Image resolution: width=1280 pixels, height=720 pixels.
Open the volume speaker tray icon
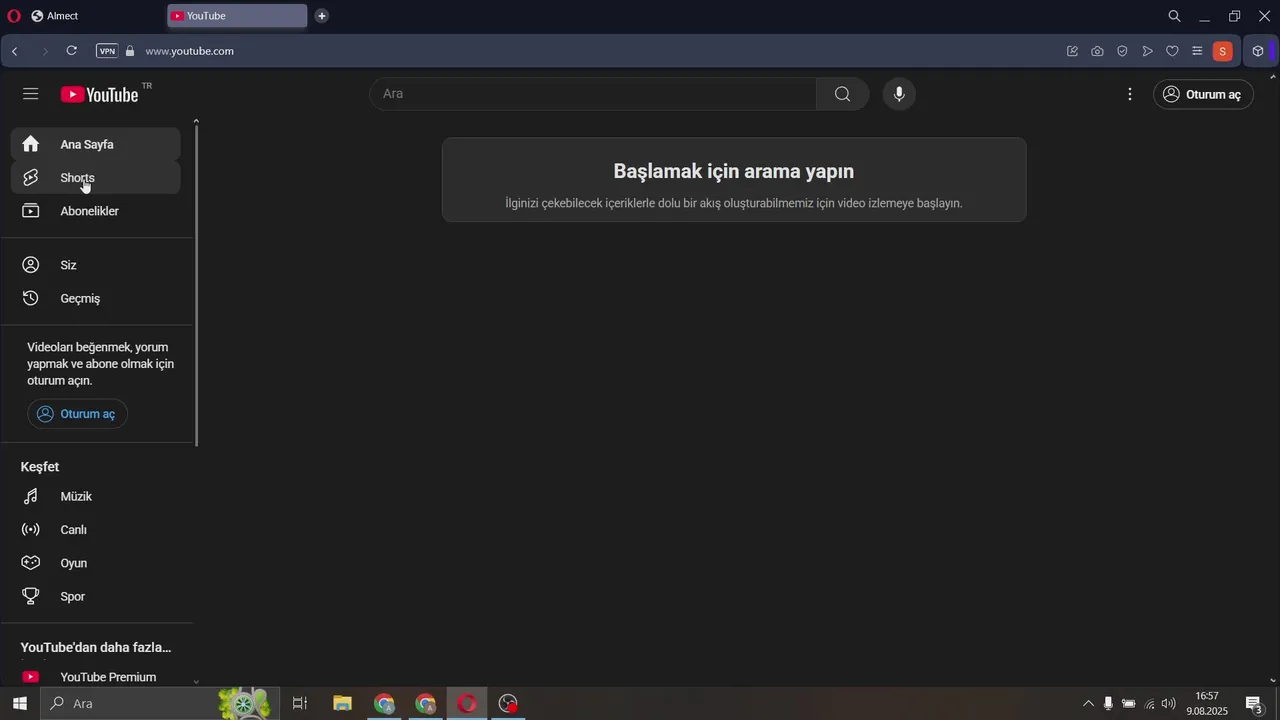click(x=1168, y=704)
